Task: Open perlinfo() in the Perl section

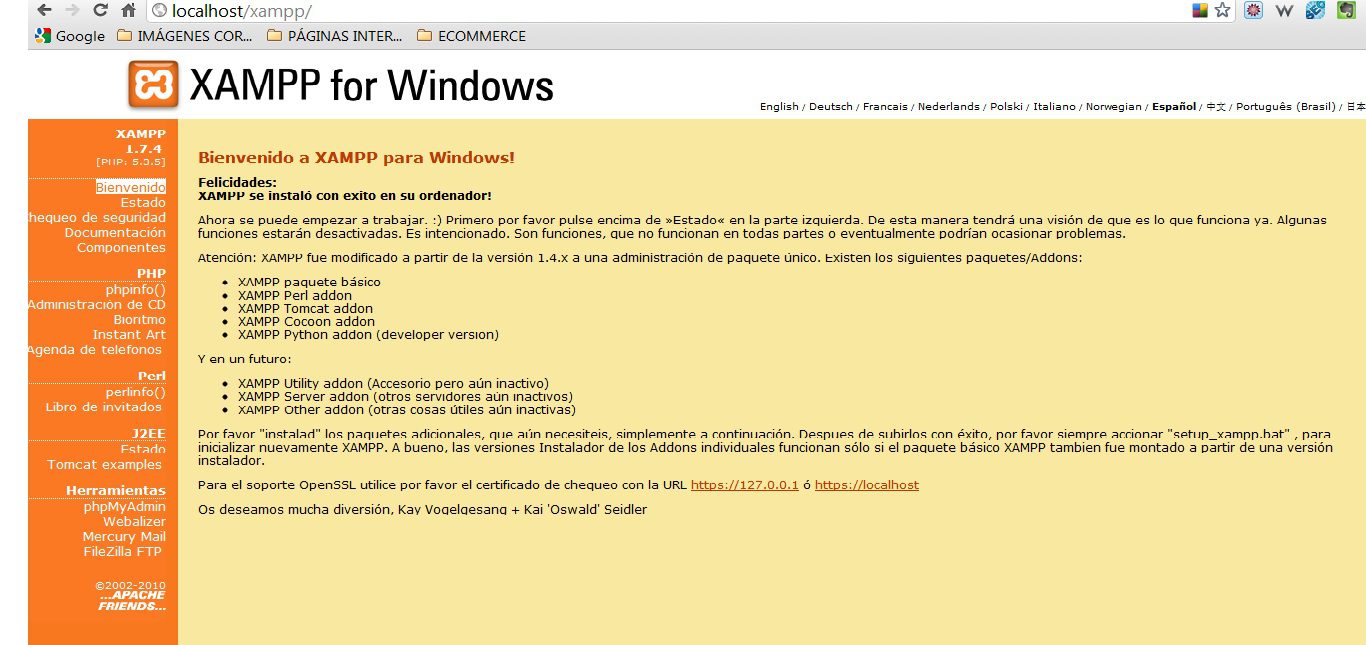Action: point(136,392)
